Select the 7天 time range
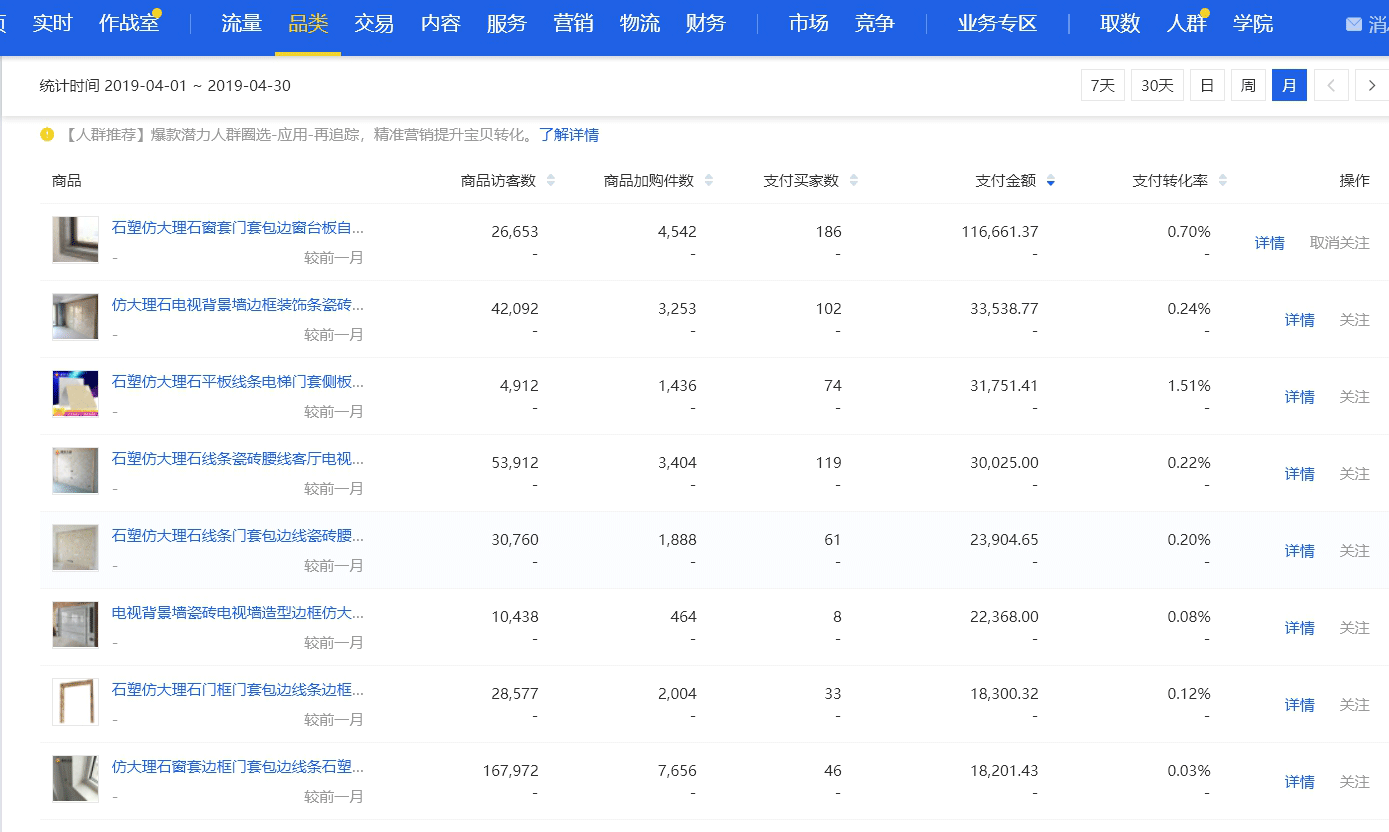The image size is (1389, 832). (1102, 86)
